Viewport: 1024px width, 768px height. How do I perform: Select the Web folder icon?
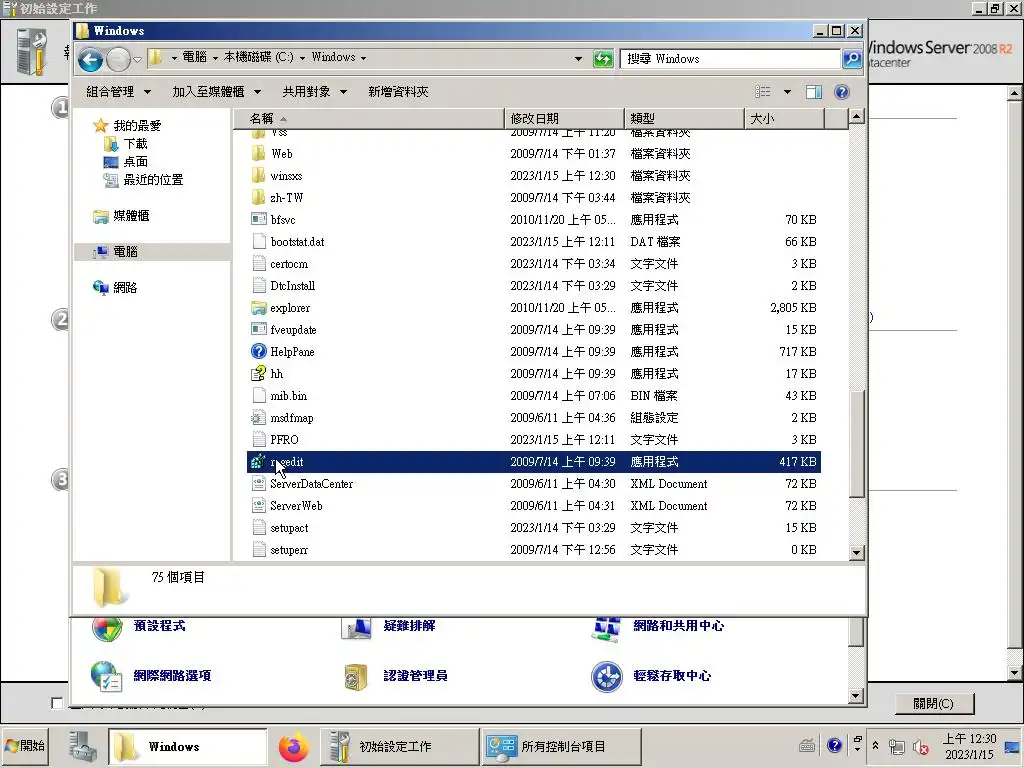click(259, 153)
